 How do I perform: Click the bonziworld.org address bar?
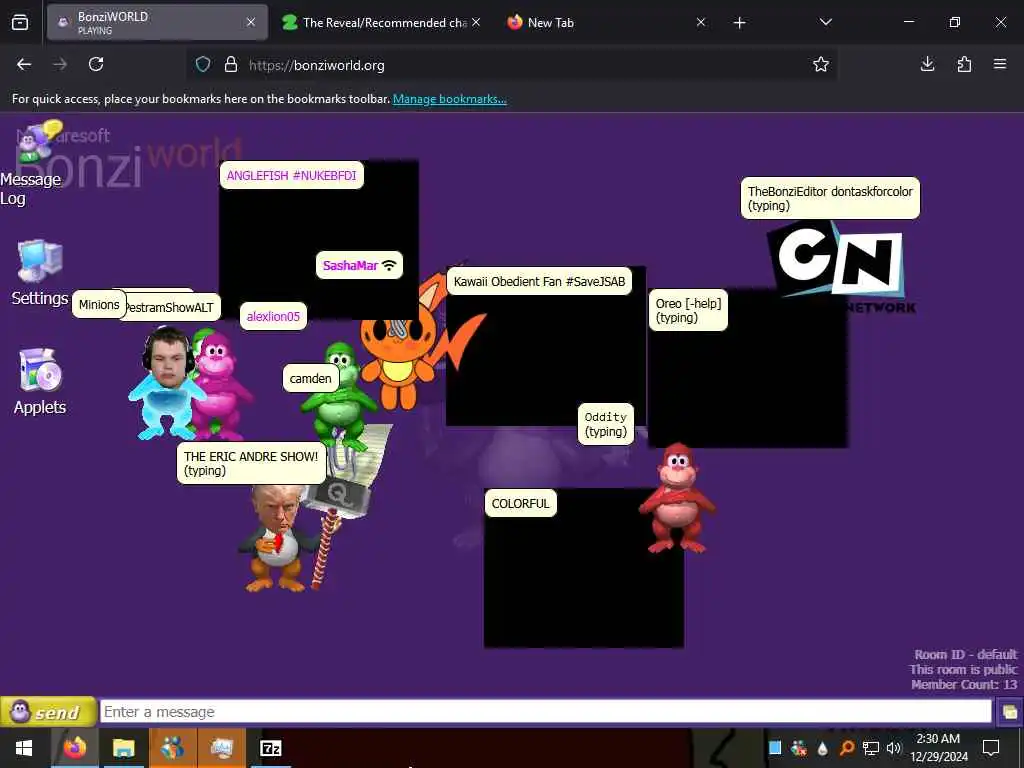pyautogui.click(x=511, y=65)
